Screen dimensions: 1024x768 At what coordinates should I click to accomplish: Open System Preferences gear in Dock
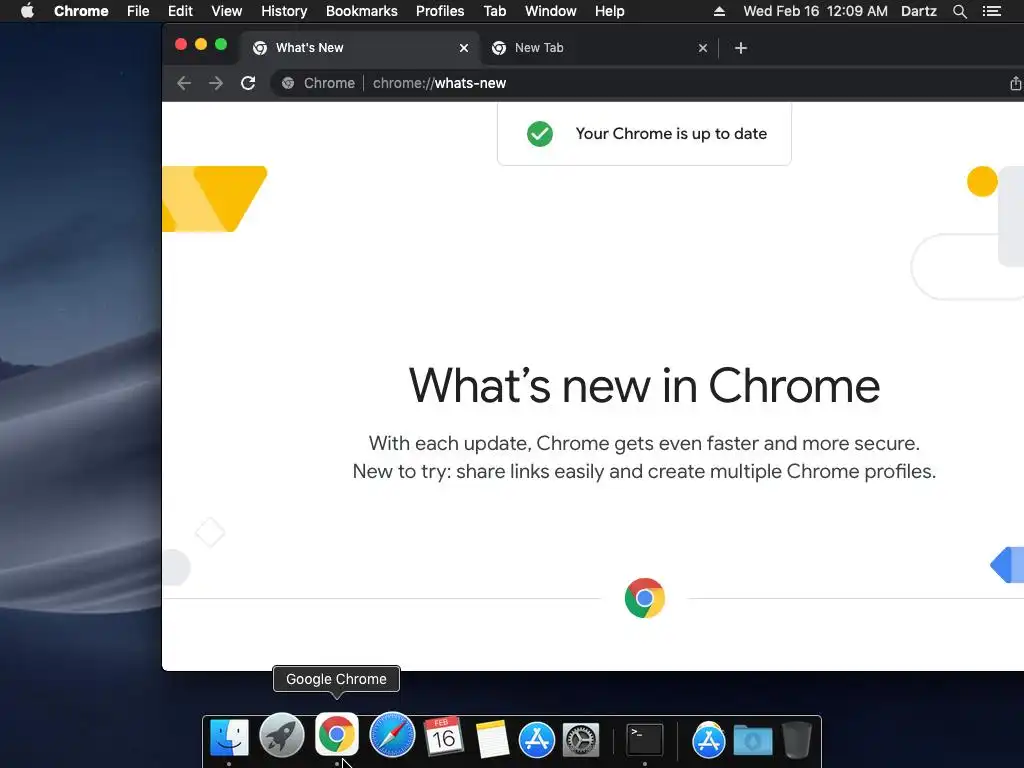coord(581,740)
